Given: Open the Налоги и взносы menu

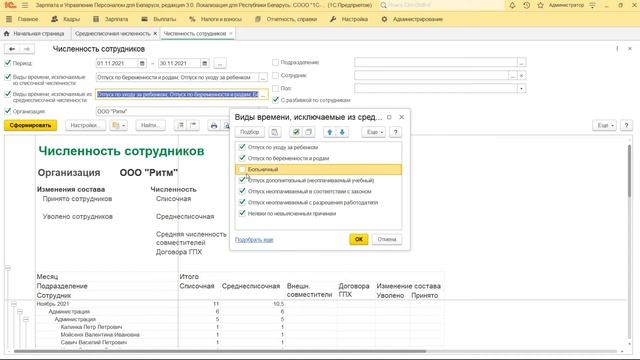Looking at the screenshot, I should [x=216, y=19].
